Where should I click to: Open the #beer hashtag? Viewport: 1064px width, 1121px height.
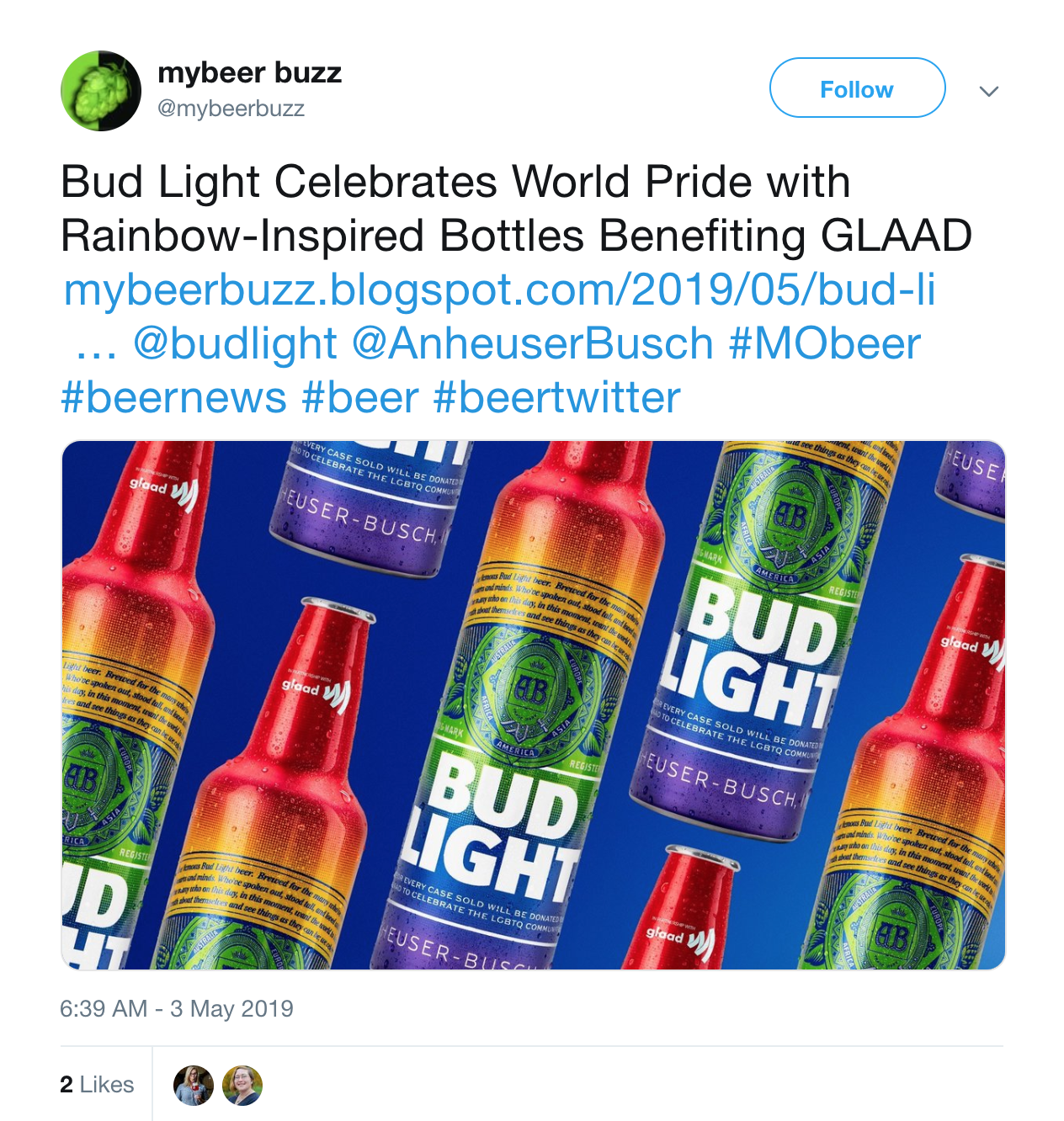pyautogui.click(x=360, y=397)
